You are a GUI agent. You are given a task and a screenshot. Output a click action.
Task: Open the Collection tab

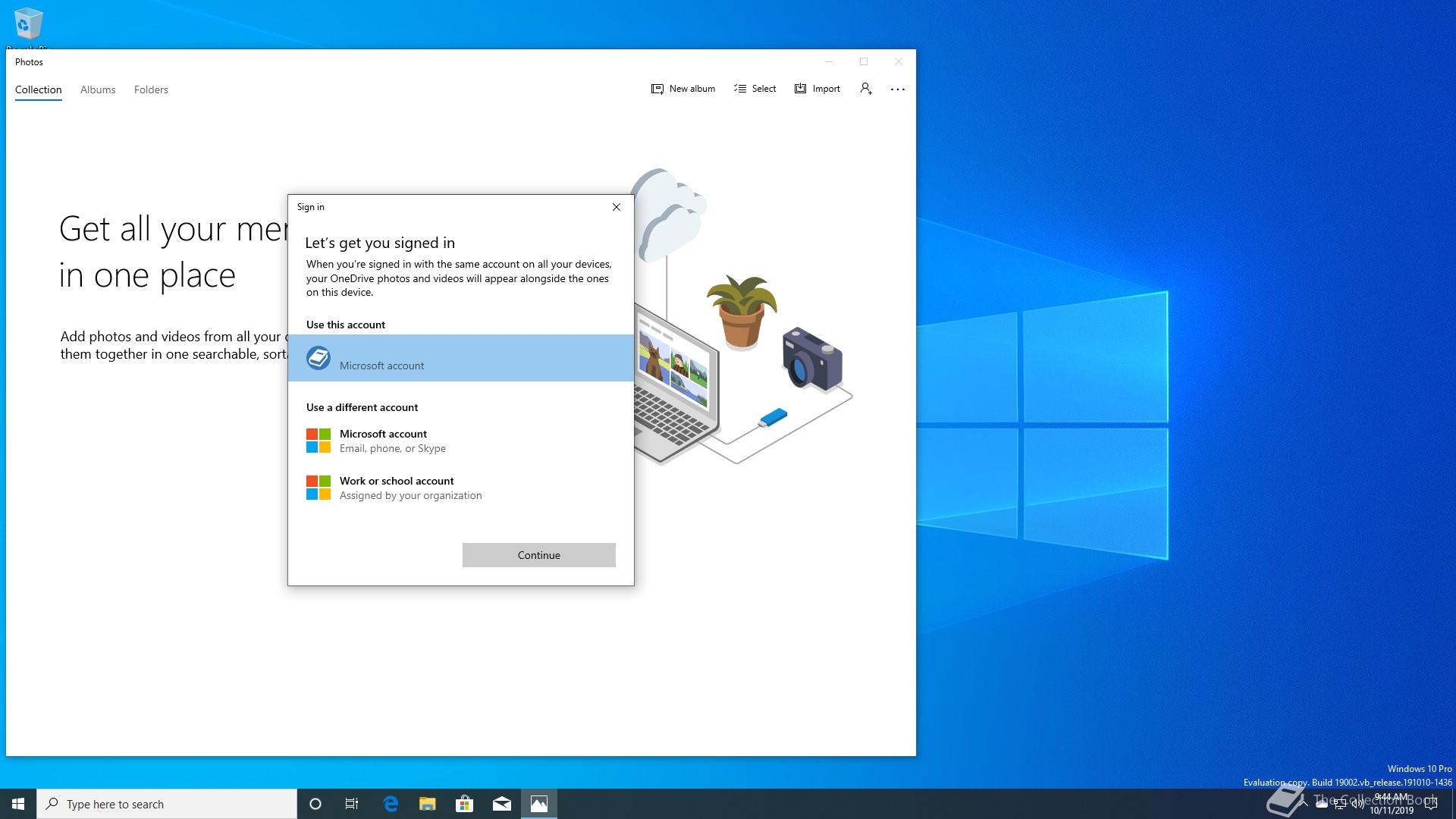[38, 89]
